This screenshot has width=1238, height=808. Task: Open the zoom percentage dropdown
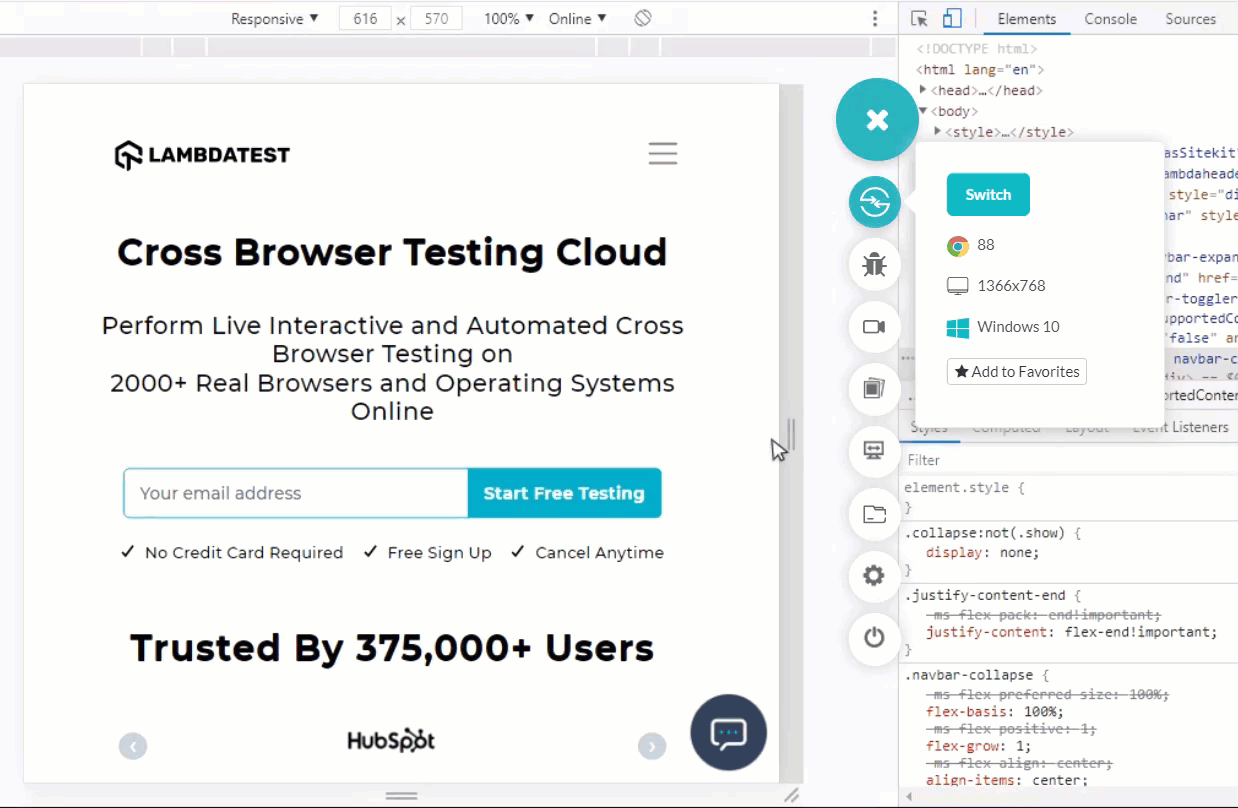pyautogui.click(x=505, y=18)
